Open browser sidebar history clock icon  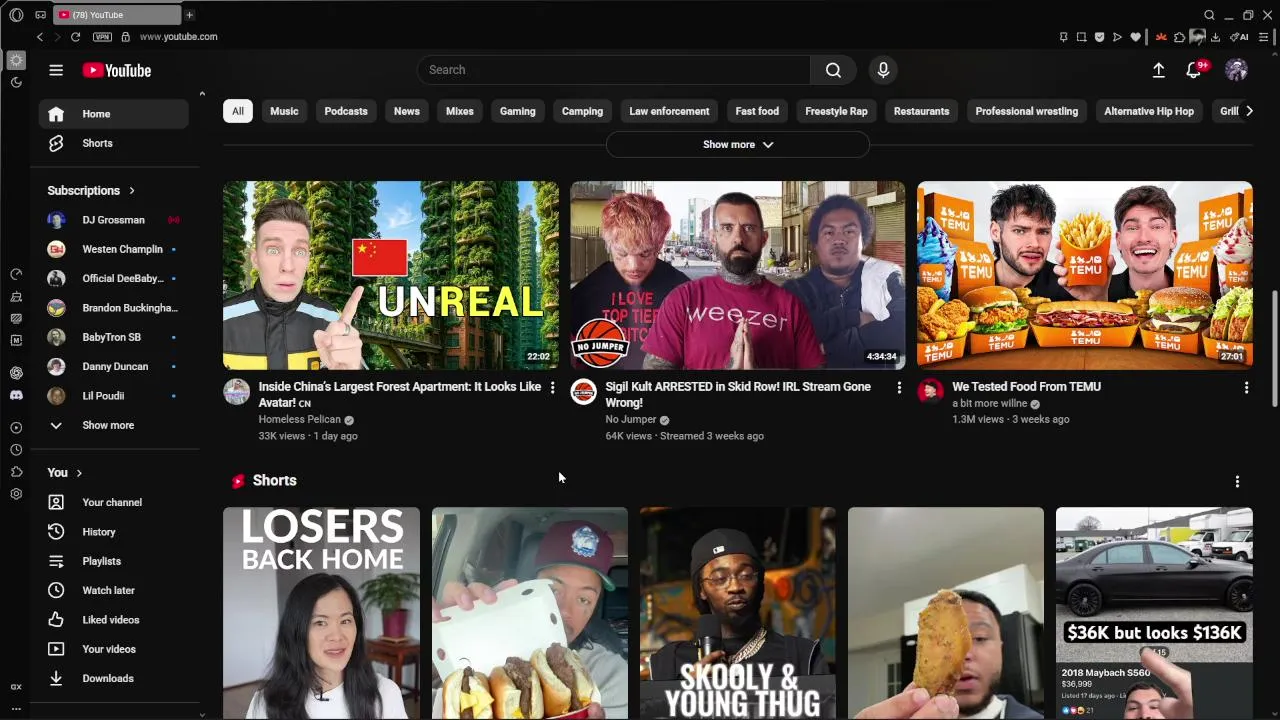16,450
